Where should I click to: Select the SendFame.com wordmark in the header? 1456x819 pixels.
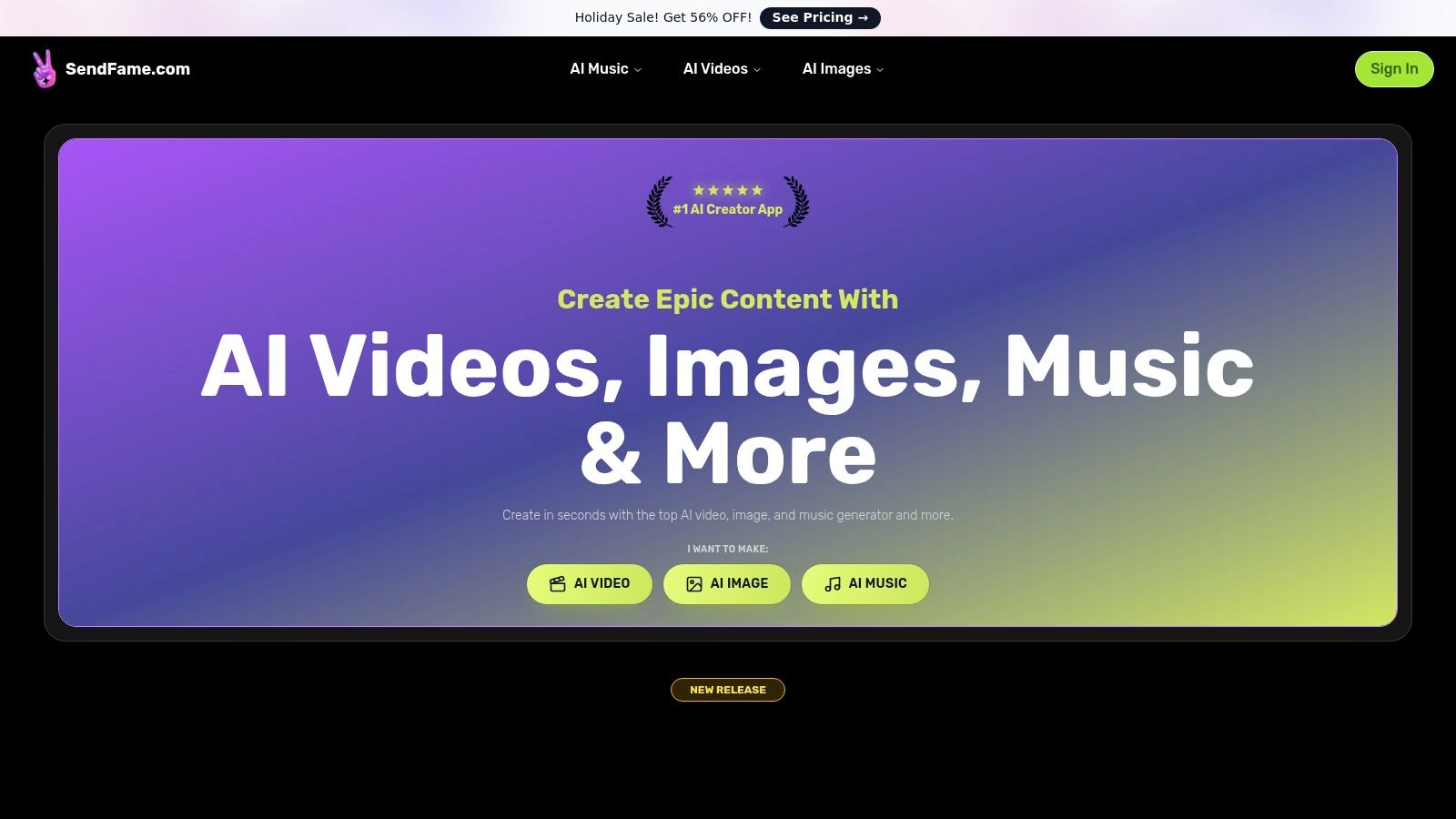[x=127, y=68]
